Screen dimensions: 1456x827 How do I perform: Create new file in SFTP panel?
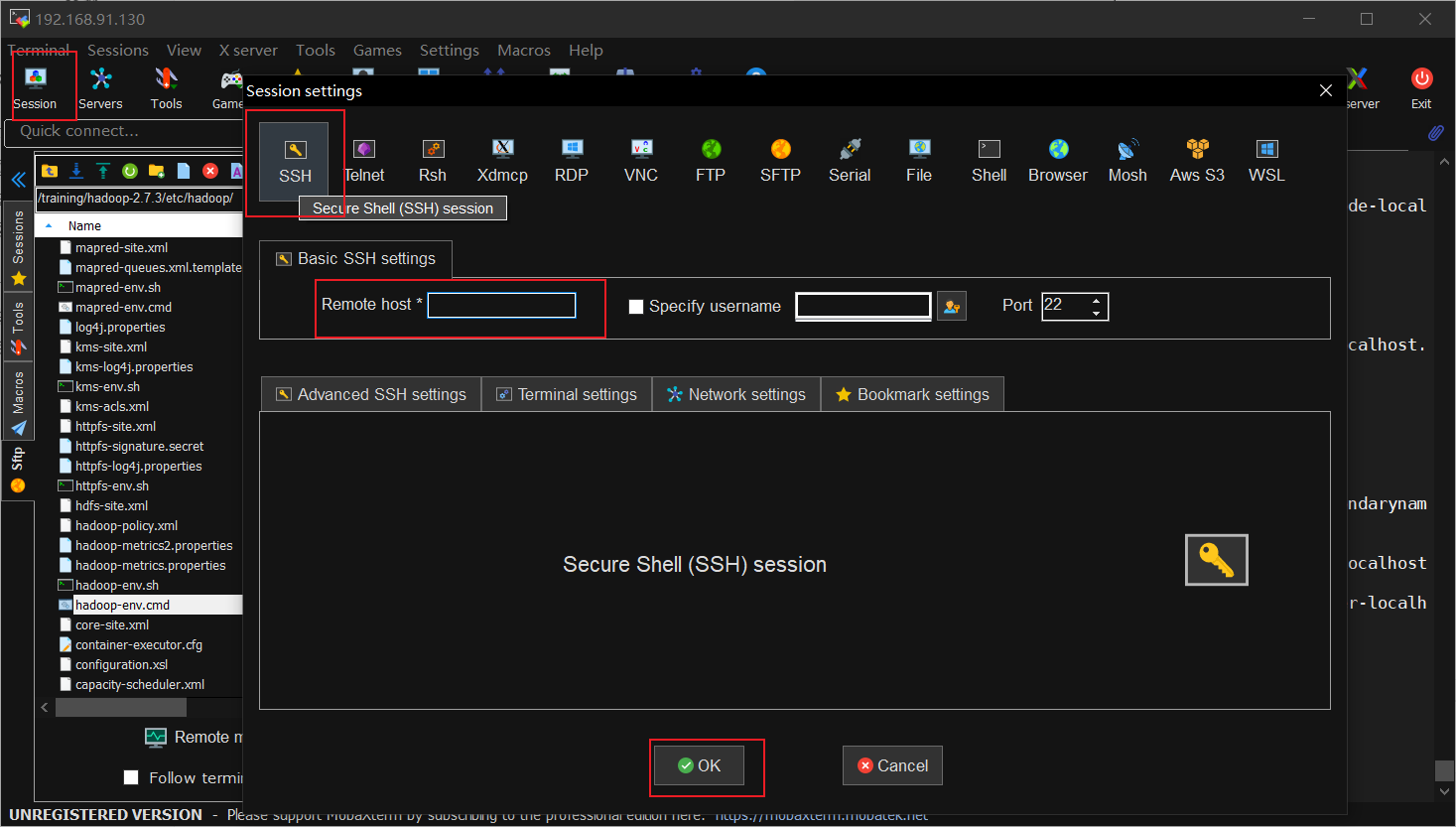tap(184, 171)
